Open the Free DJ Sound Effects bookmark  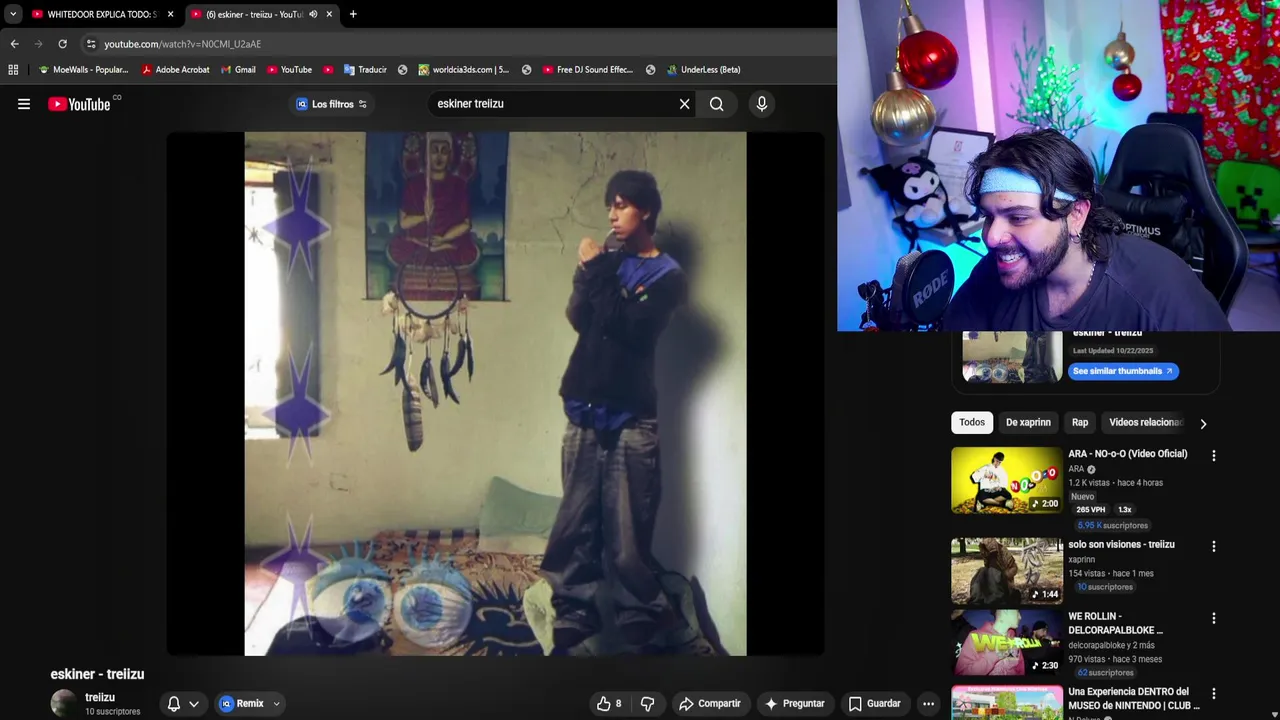[588, 70]
